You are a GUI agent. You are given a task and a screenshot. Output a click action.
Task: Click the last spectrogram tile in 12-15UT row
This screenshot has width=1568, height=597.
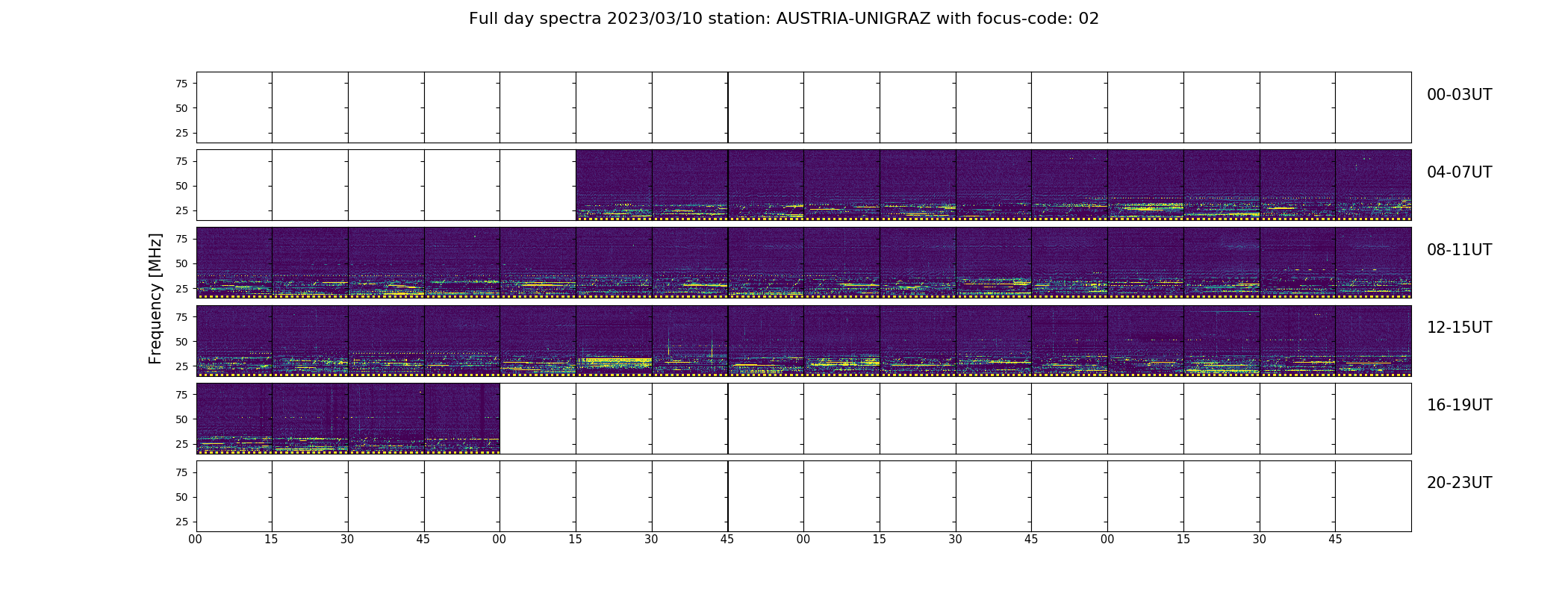[1373, 340]
